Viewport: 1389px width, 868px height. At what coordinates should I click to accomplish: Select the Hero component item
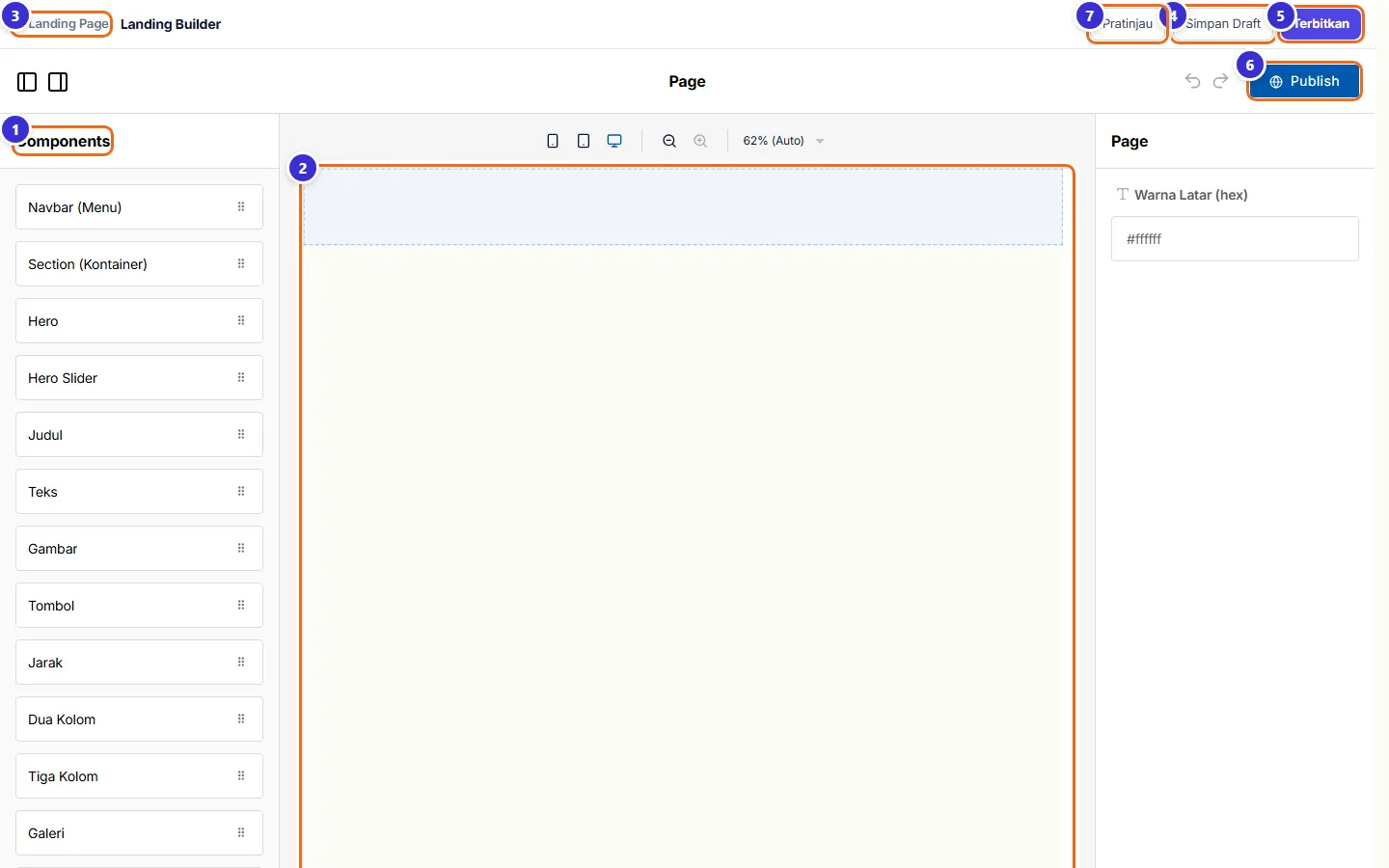(x=139, y=321)
